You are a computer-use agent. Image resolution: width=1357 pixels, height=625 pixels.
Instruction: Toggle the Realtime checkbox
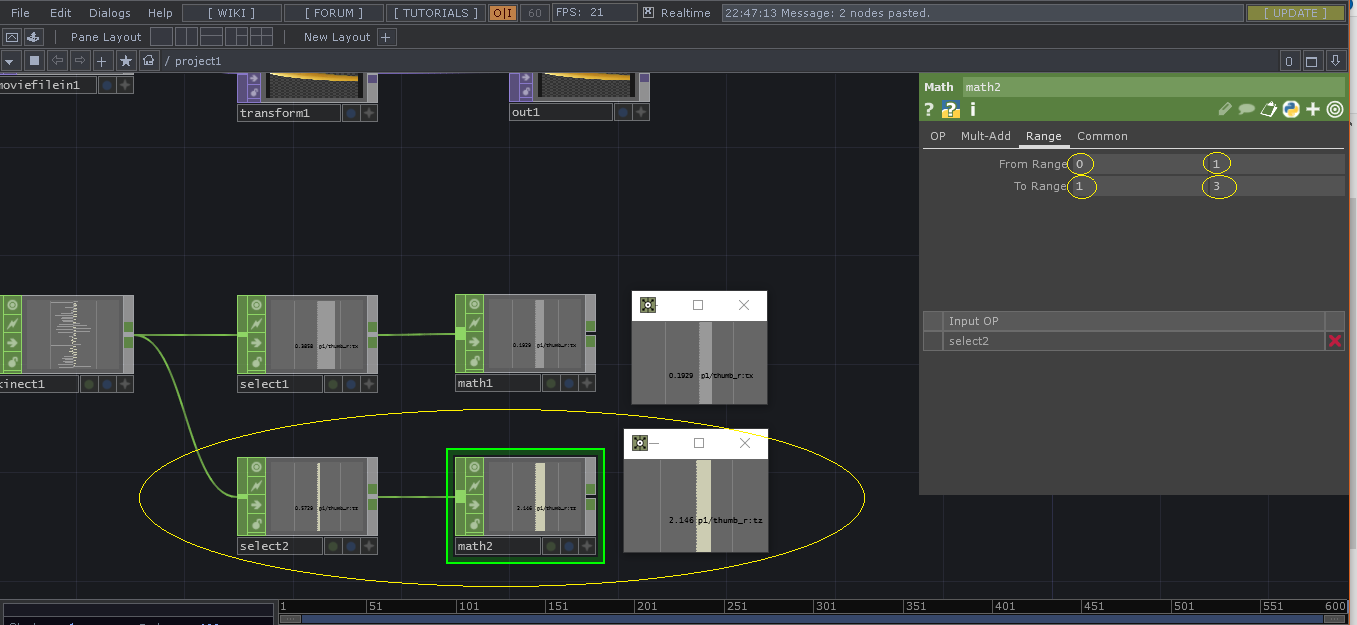click(648, 13)
